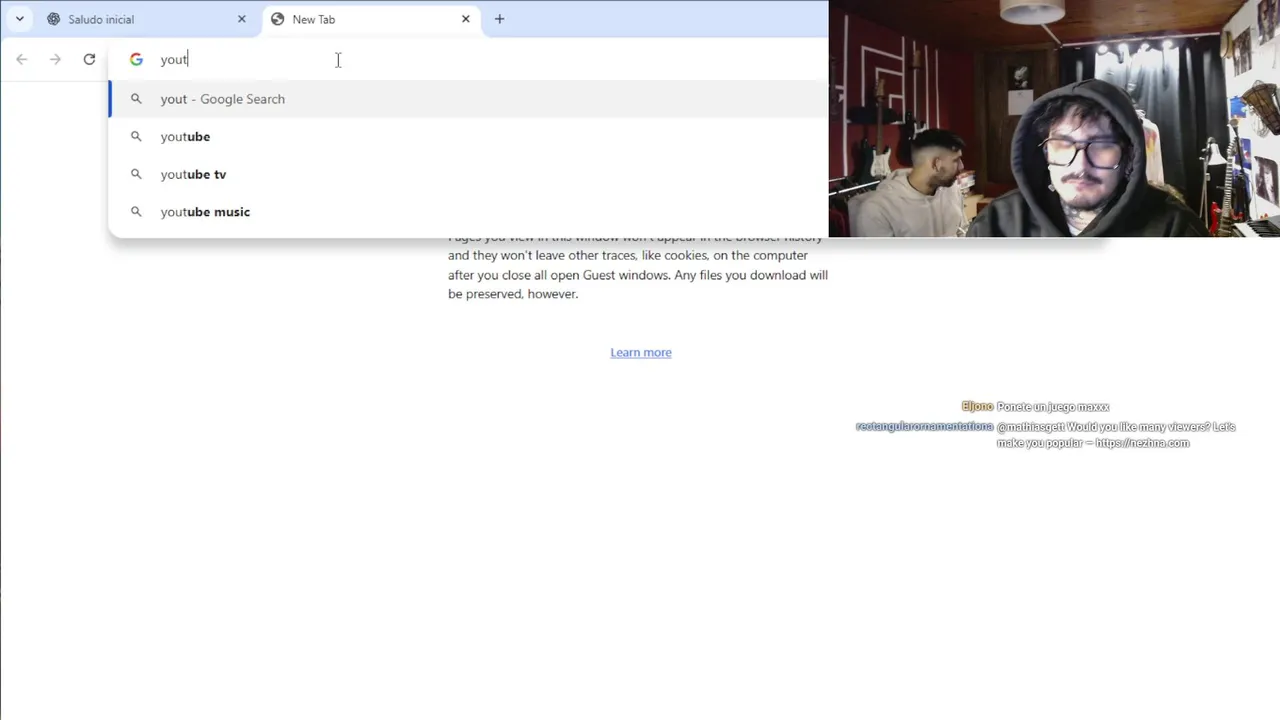The image size is (1280, 720).
Task: Open the tab search dropdown arrow
Action: tap(19, 19)
